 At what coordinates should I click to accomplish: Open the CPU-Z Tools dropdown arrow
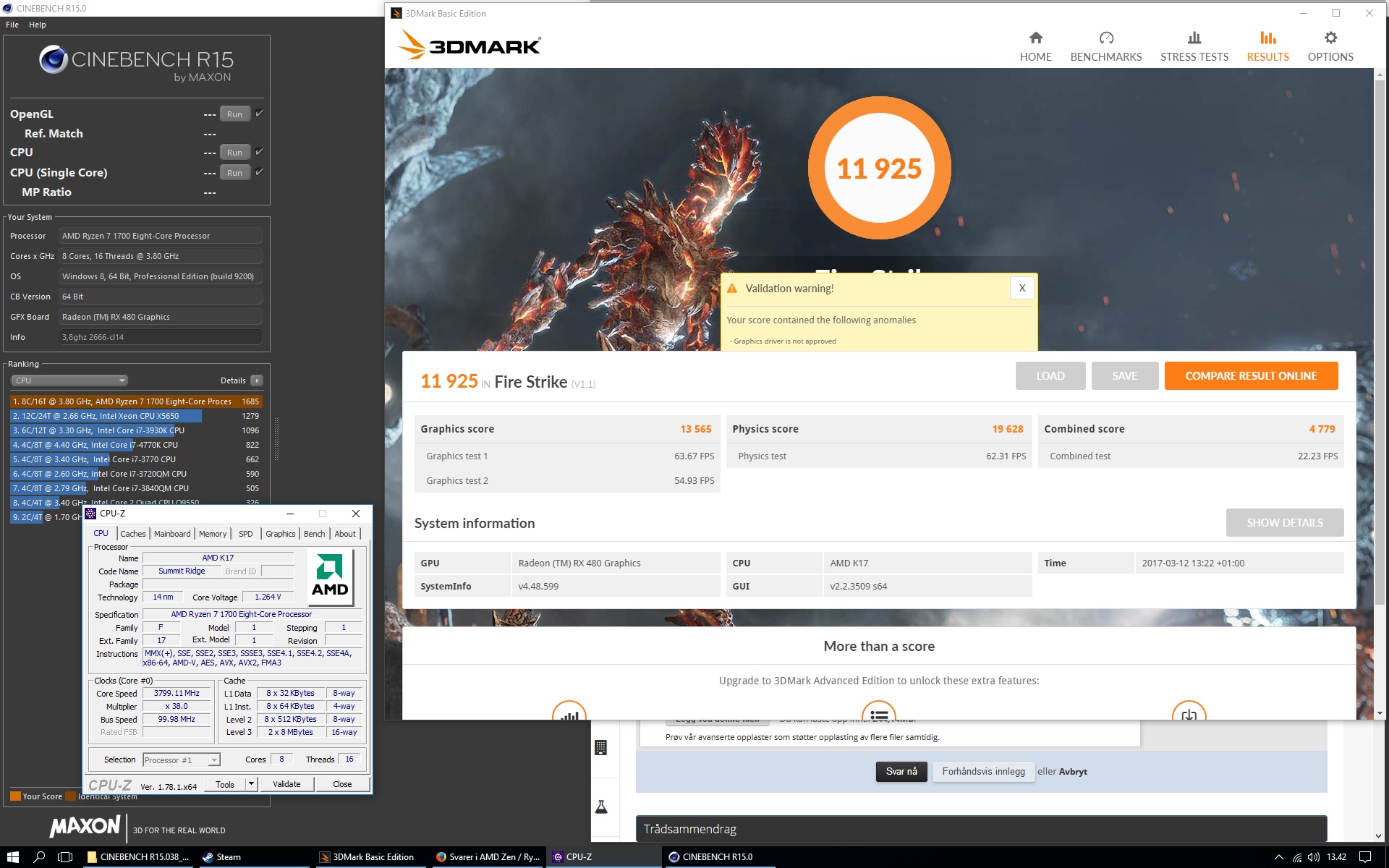tap(251, 784)
